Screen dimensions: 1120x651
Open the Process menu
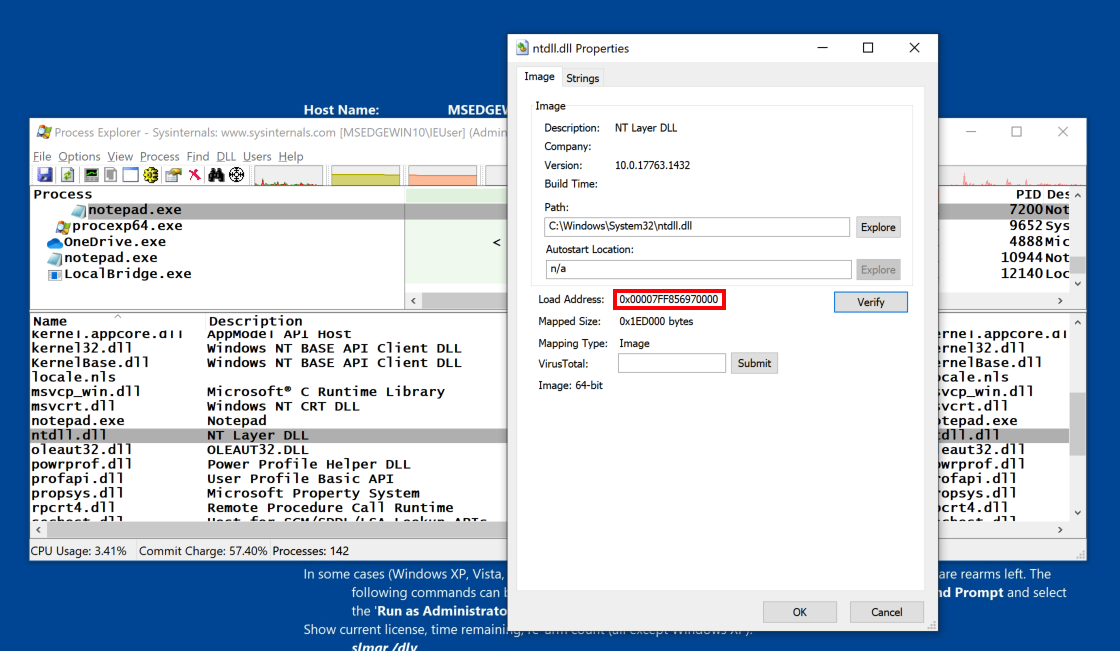point(159,156)
